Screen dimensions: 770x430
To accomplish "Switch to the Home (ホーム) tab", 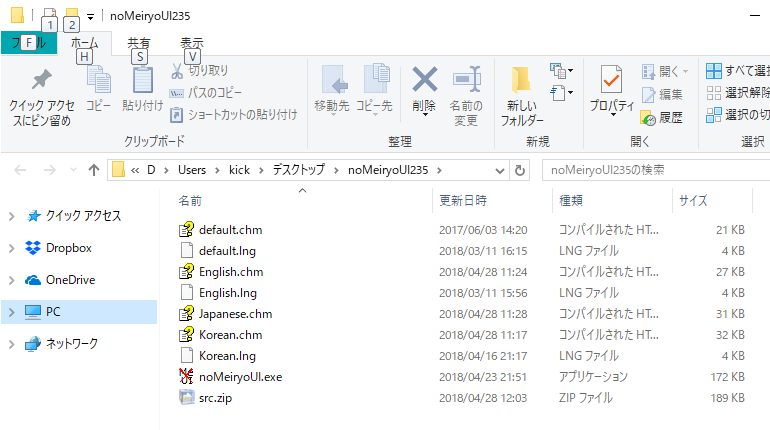I will pos(84,43).
